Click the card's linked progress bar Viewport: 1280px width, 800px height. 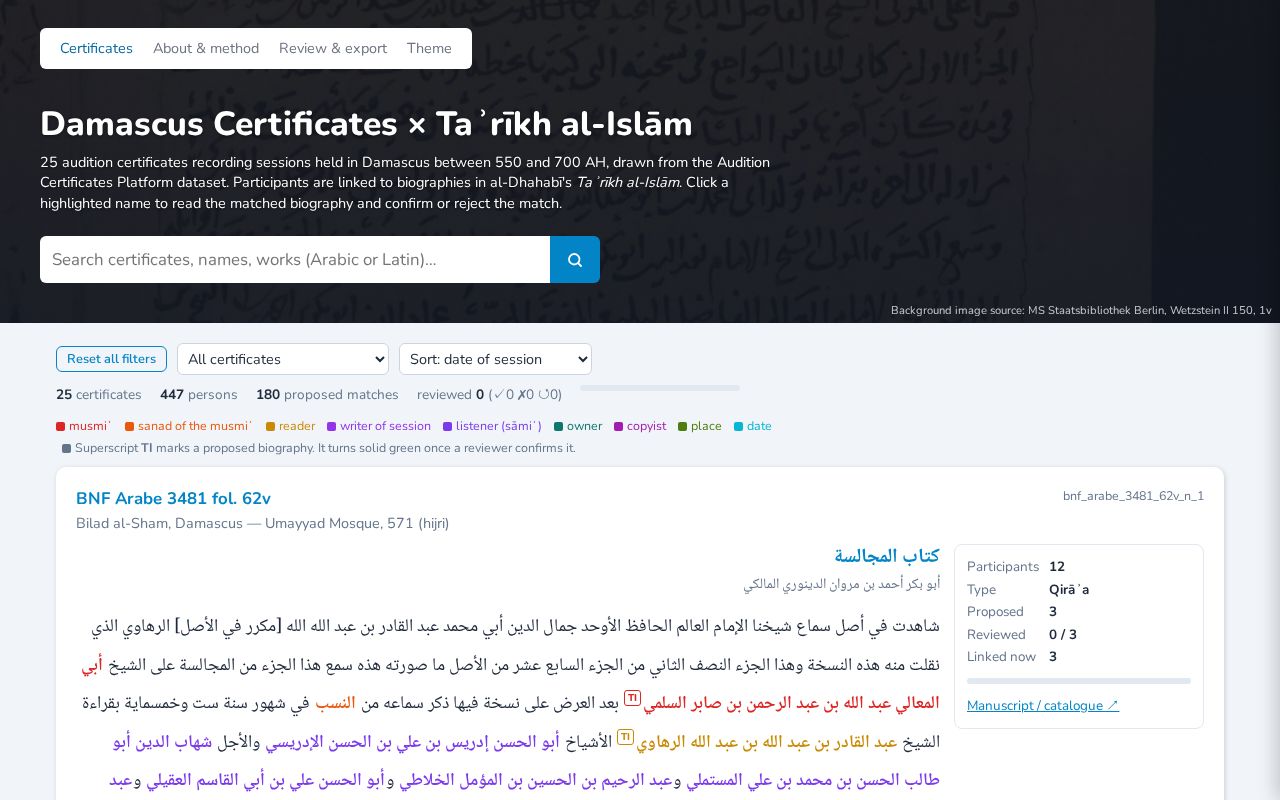(1079, 681)
